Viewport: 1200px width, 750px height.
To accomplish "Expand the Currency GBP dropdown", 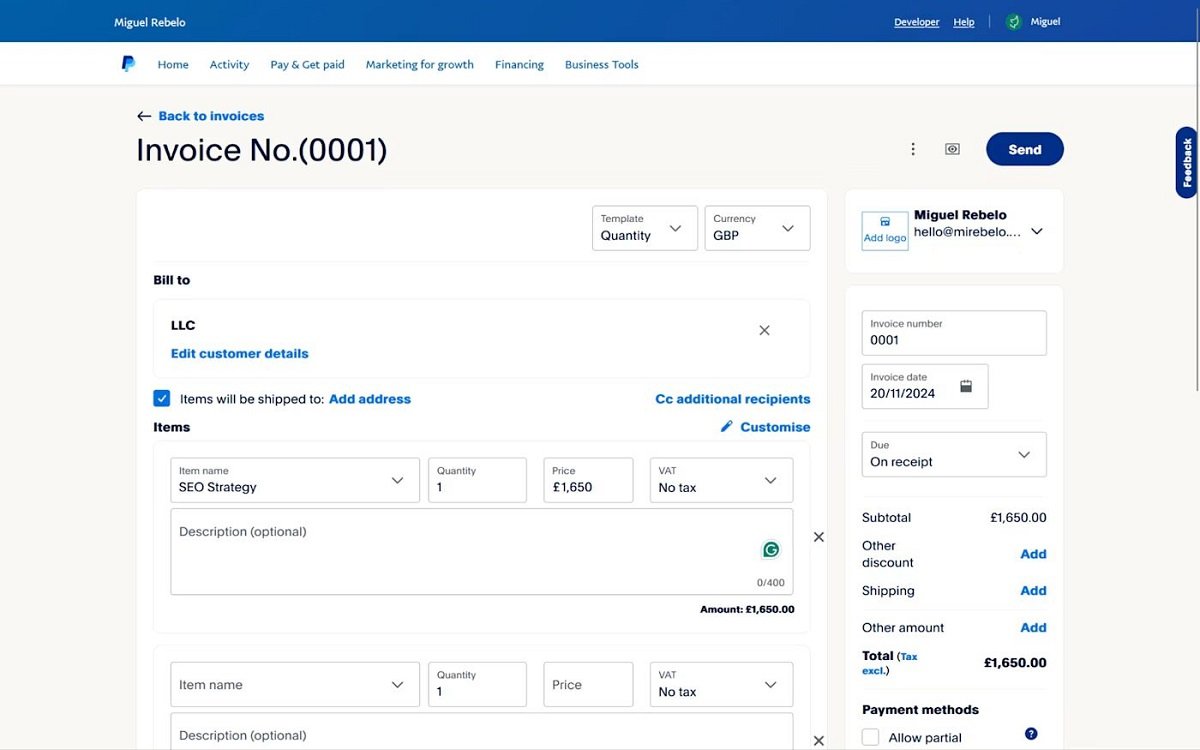I will 757,228.
